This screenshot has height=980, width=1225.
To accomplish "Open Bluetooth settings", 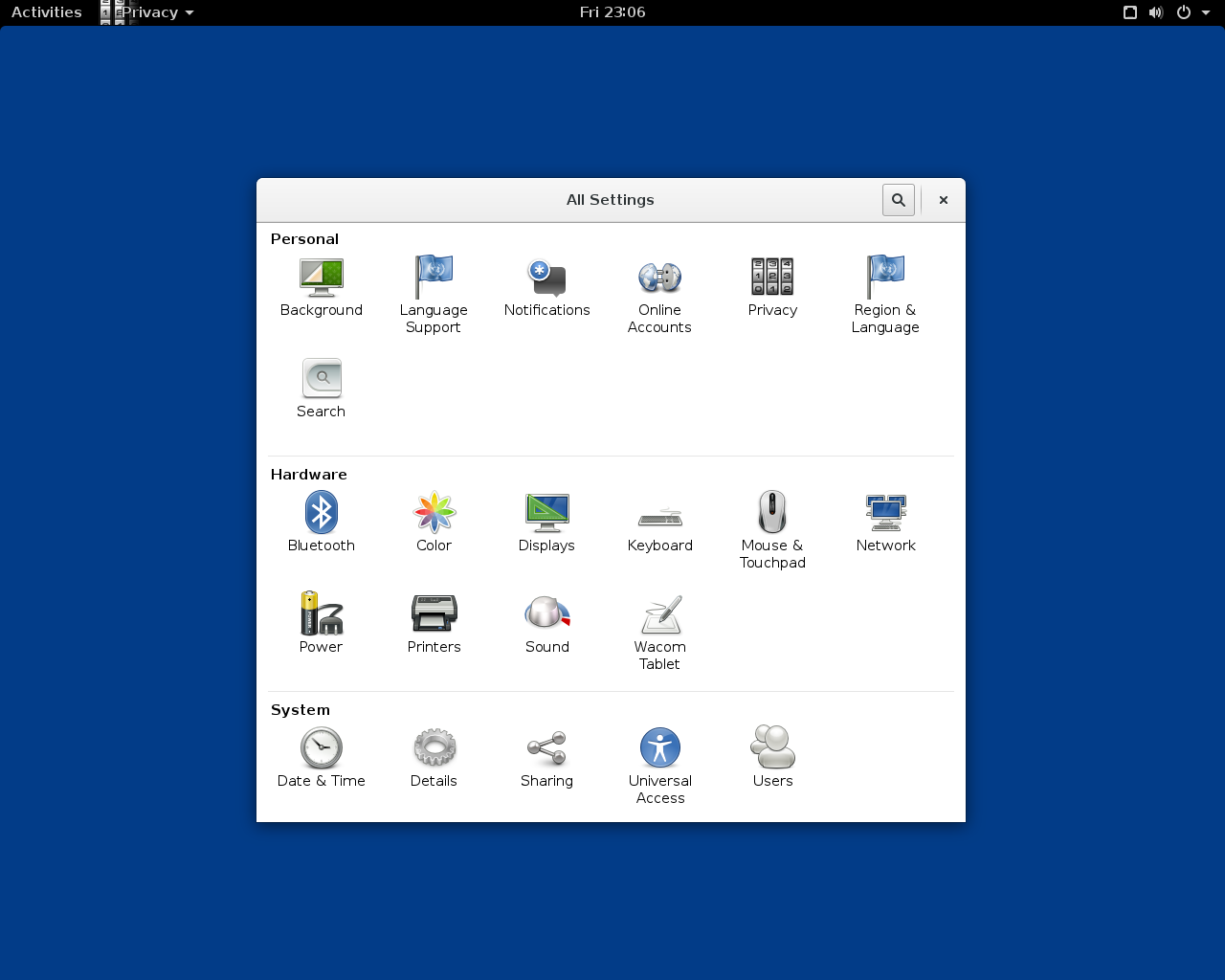I will click(x=321, y=523).
